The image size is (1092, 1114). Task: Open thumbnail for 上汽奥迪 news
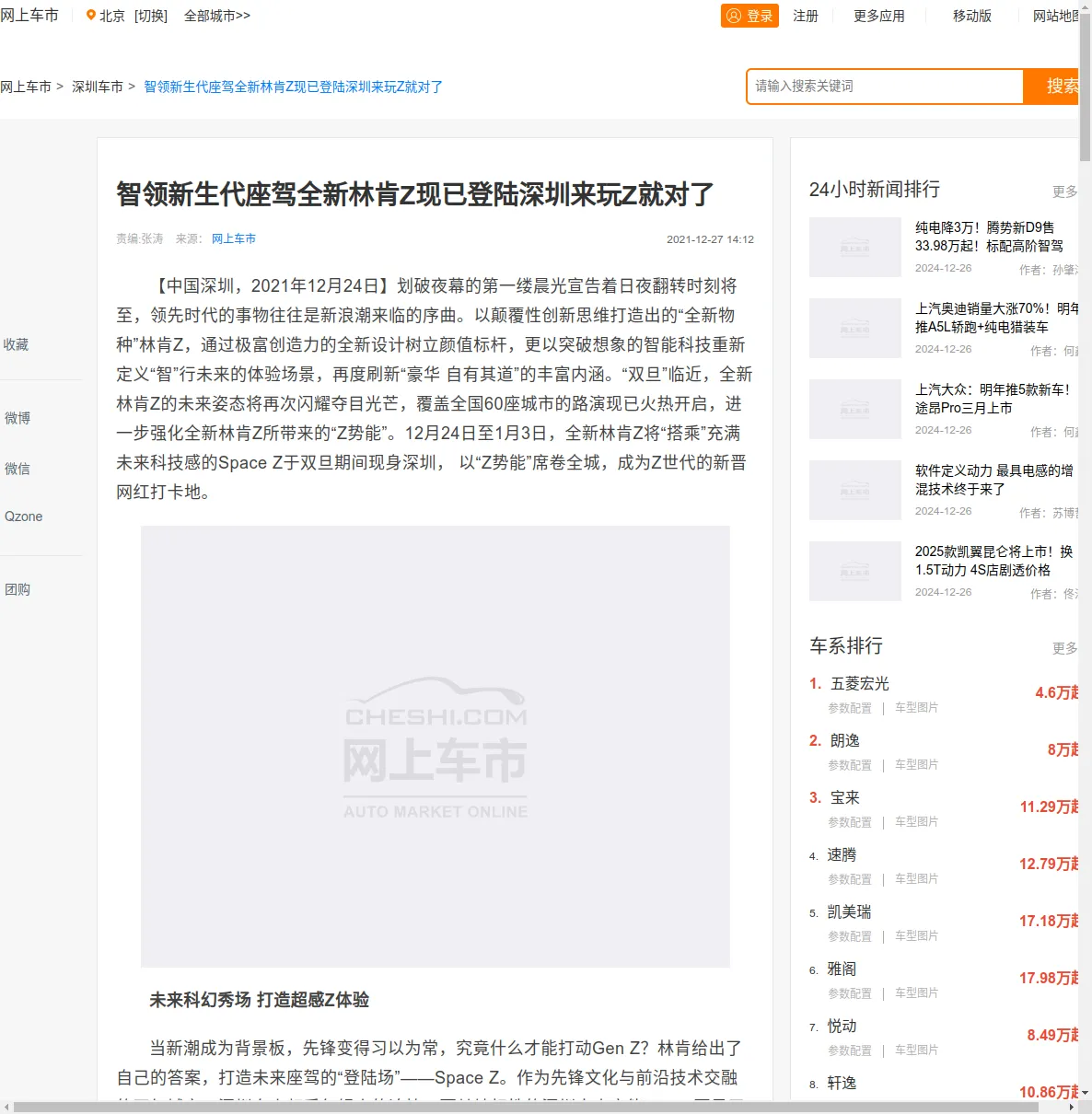(855, 328)
